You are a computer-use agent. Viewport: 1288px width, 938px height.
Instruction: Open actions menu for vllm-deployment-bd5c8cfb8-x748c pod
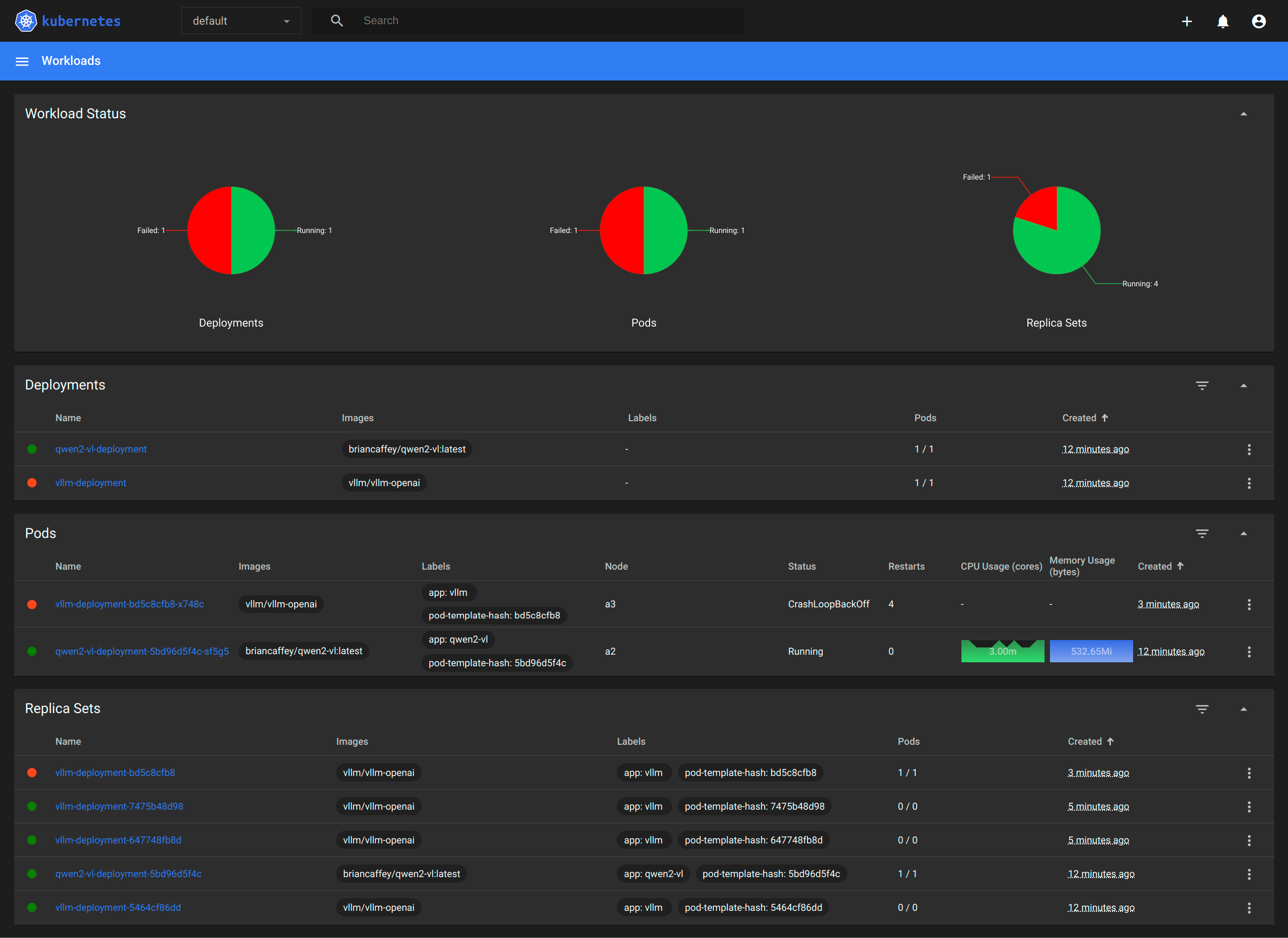click(1249, 604)
